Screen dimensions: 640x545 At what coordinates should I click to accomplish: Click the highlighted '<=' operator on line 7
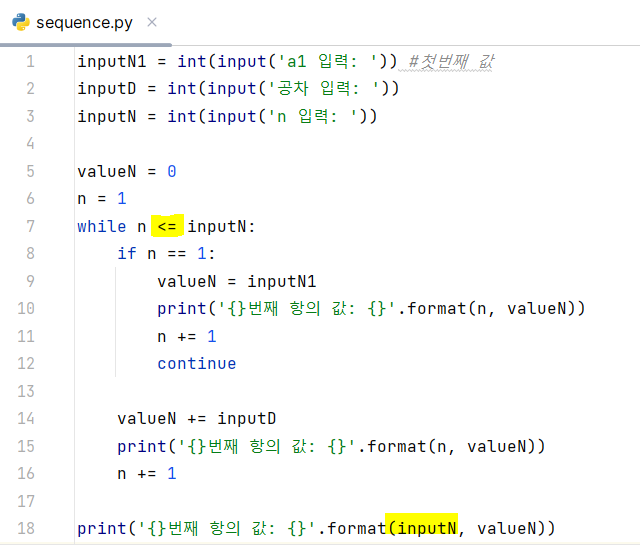167,226
